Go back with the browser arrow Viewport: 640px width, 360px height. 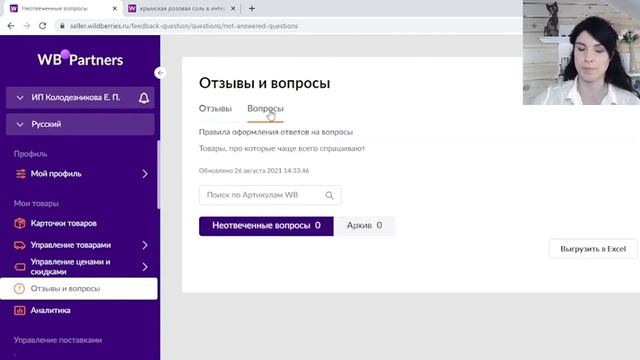[11, 26]
